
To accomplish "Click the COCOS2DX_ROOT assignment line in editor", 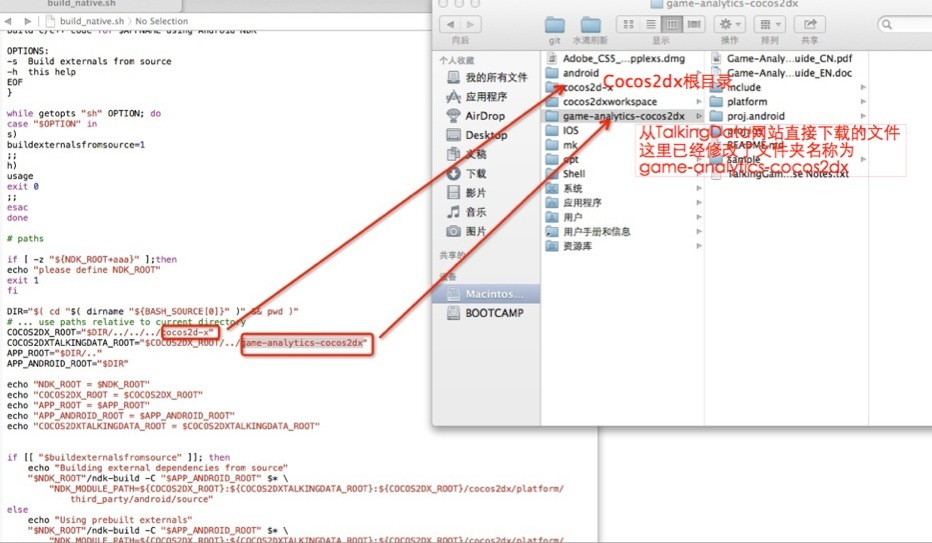I will click(110, 332).
